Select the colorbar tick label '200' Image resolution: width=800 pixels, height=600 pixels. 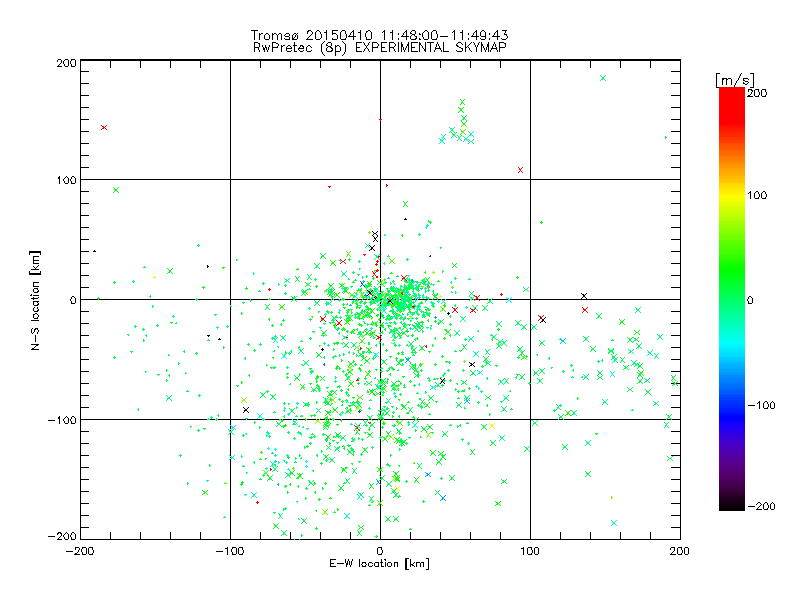tap(757, 93)
